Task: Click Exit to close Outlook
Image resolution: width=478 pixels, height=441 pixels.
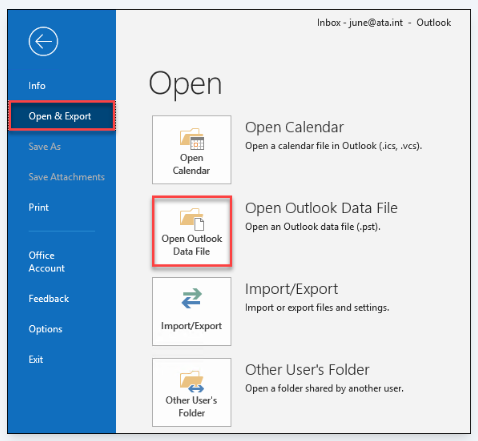Action: pyautogui.click(x=36, y=359)
